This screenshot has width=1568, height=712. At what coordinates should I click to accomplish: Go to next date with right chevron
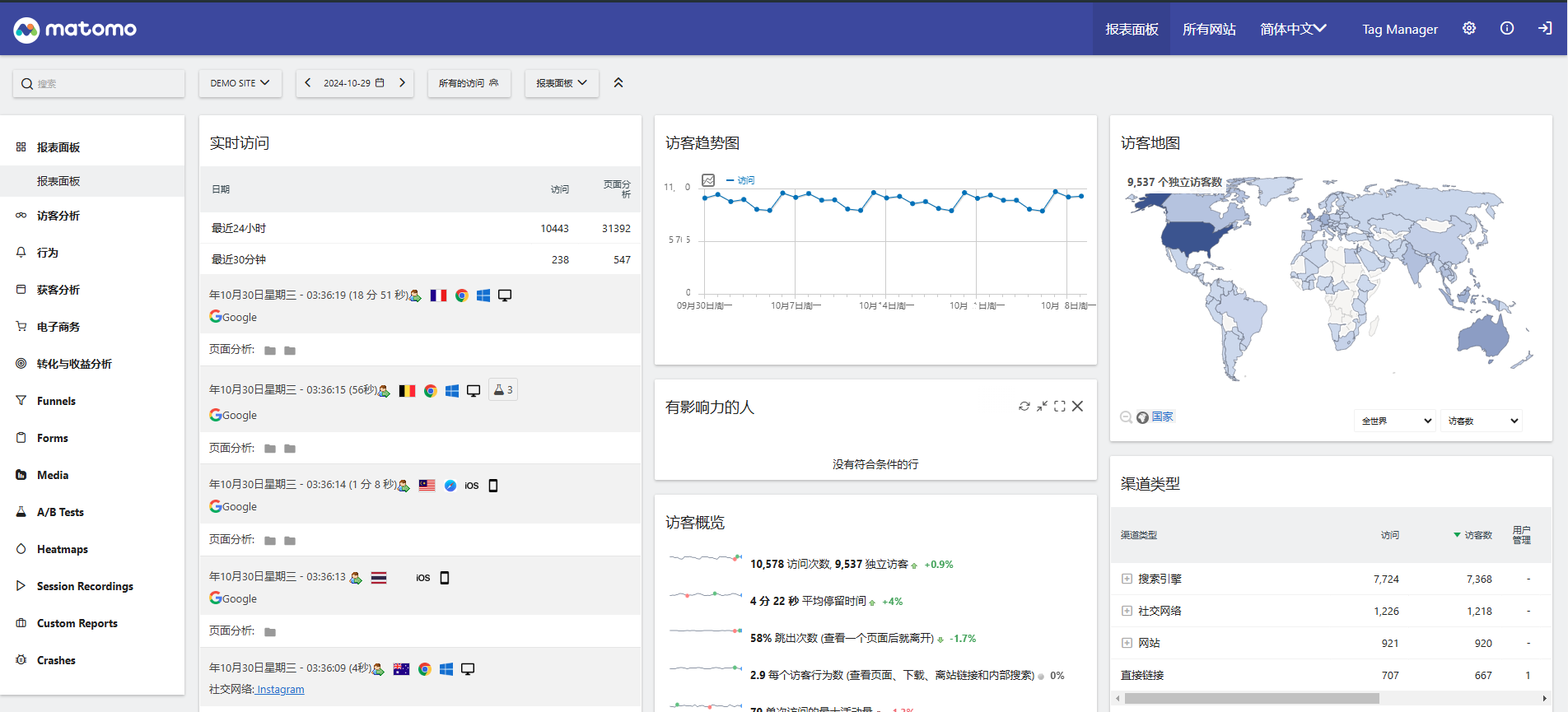tap(402, 82)
